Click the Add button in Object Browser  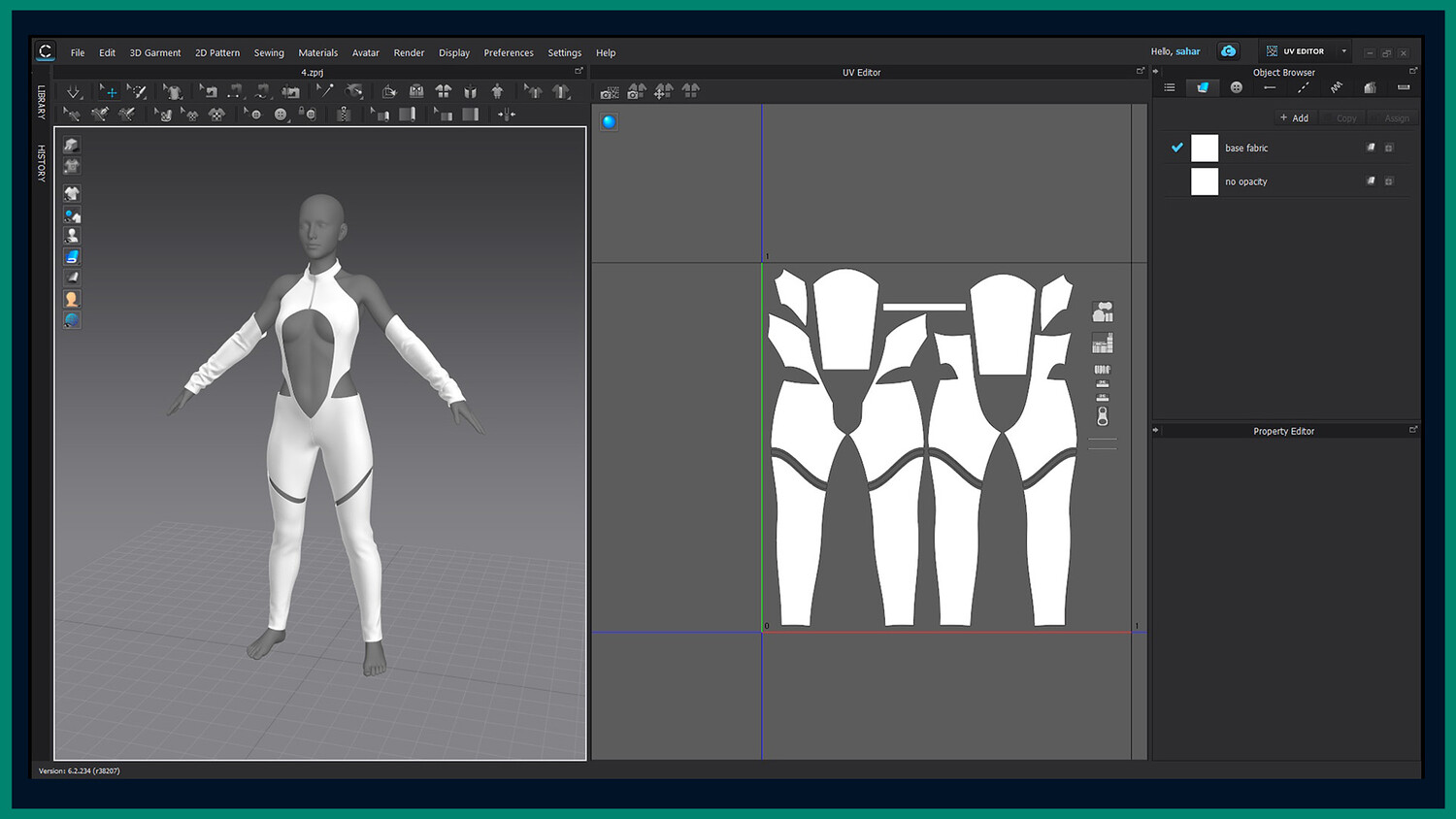tap(1294, 117)
